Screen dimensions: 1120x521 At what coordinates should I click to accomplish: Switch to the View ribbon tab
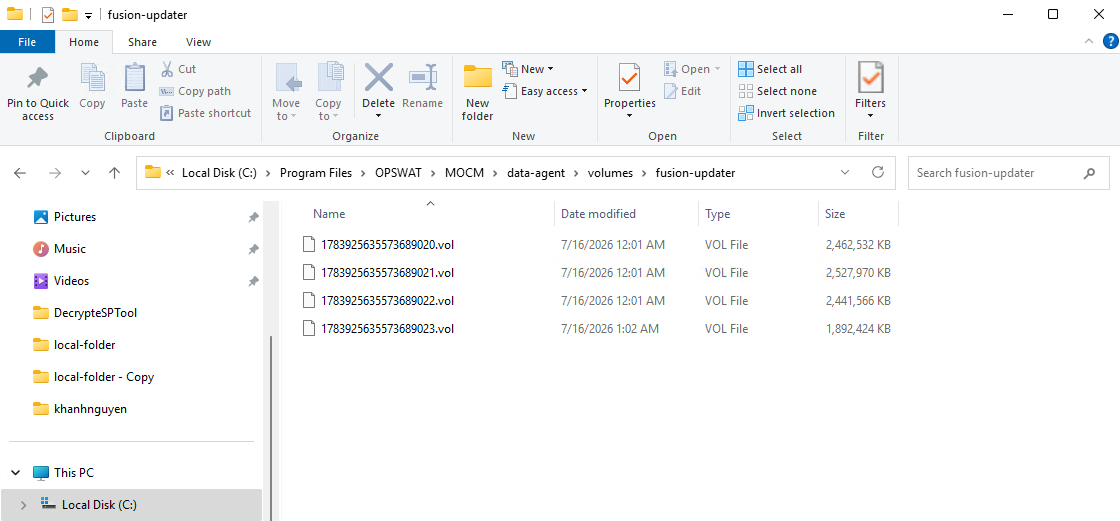(198, 42)
